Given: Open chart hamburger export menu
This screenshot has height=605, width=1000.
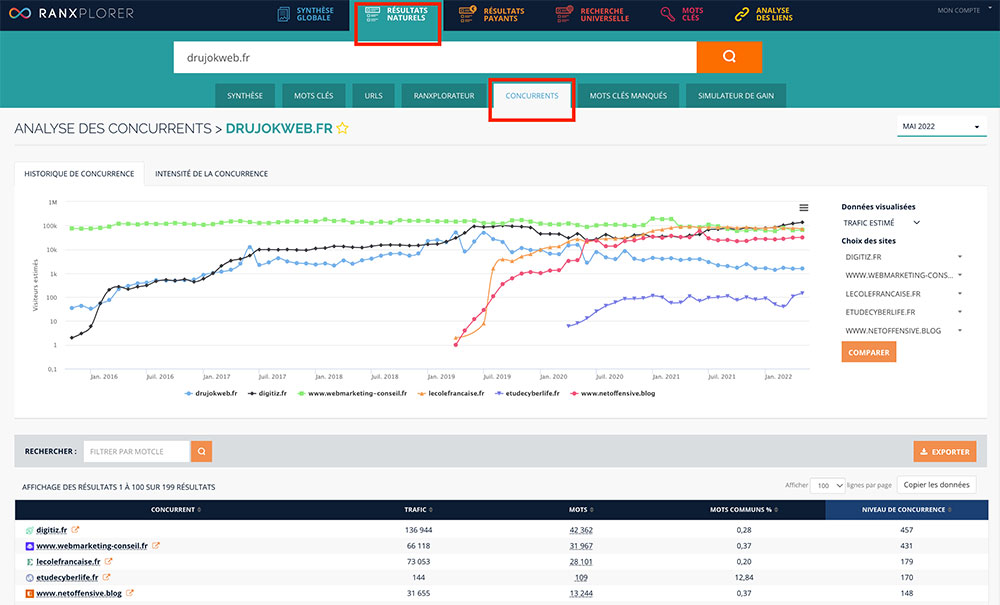Looking at the screenshot, I should click(x=804, y=208).
